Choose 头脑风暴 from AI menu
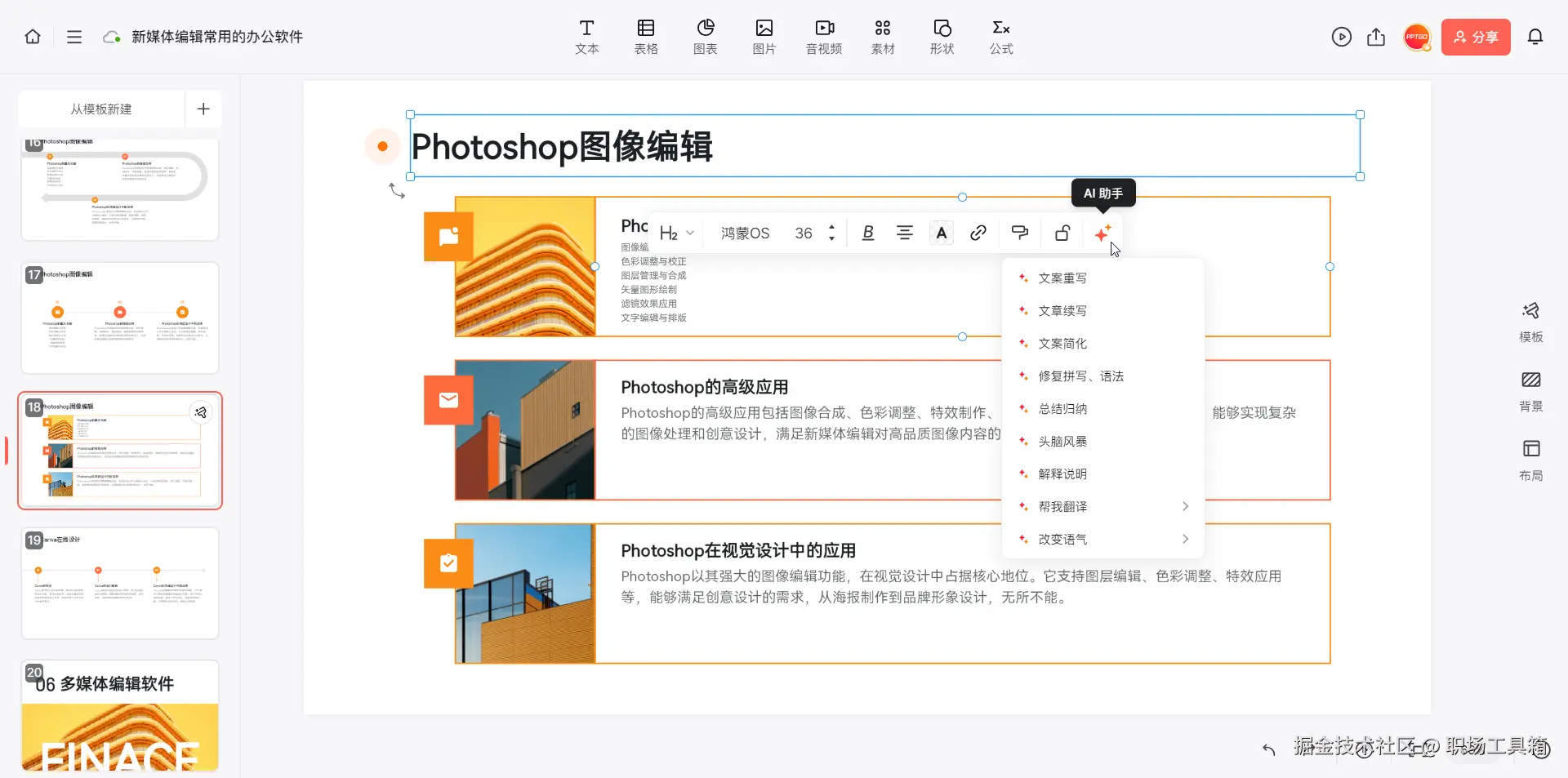The height and width of the screenshot is (778, 1568). [x=1103, y=442]
